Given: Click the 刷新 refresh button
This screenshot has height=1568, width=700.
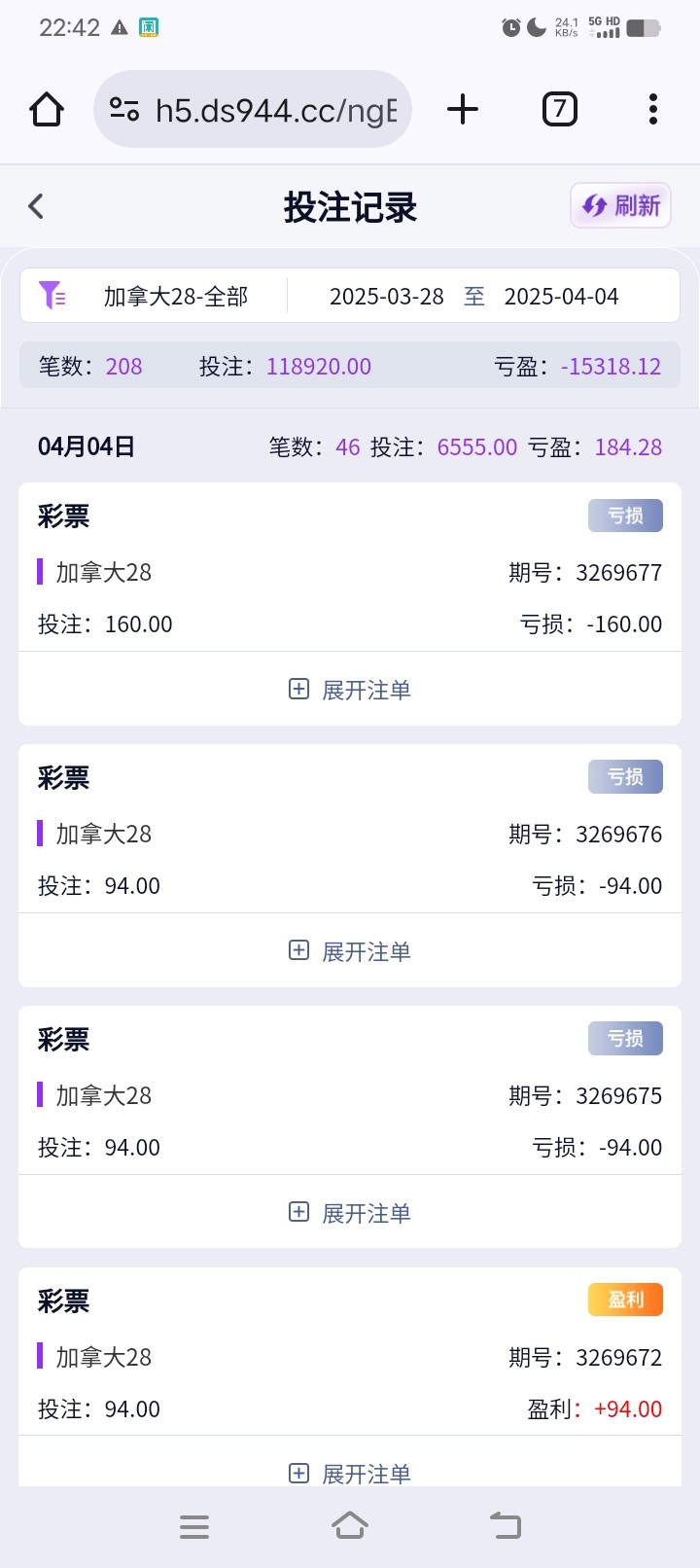Looking at the screenshot, I should [620, 206].
